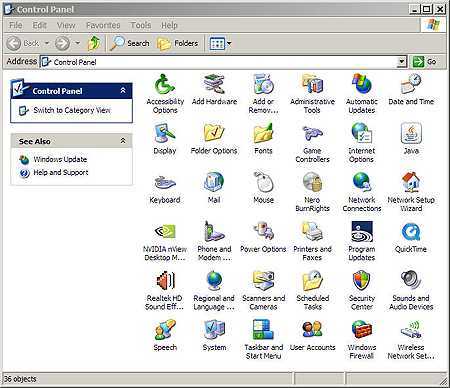The image size is (450, 388).
Task: Open the View menu
Action: point(66,25)
